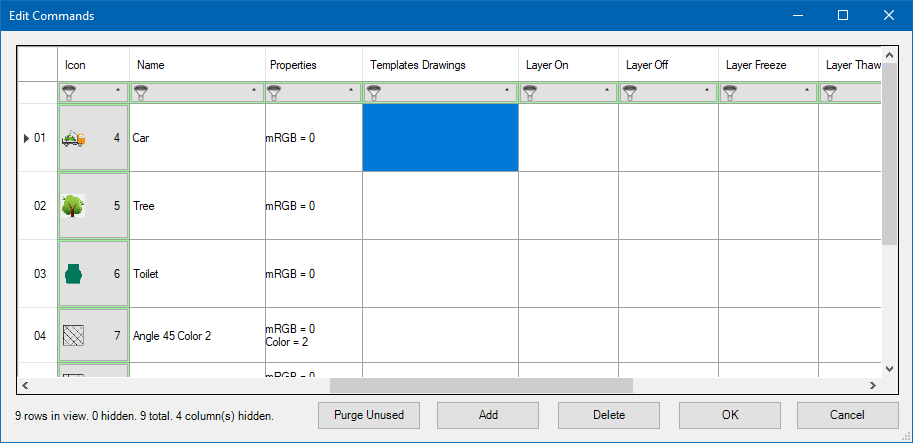Click the Color = 2 properties cell
913x443 pixels.
pos(314,335)
